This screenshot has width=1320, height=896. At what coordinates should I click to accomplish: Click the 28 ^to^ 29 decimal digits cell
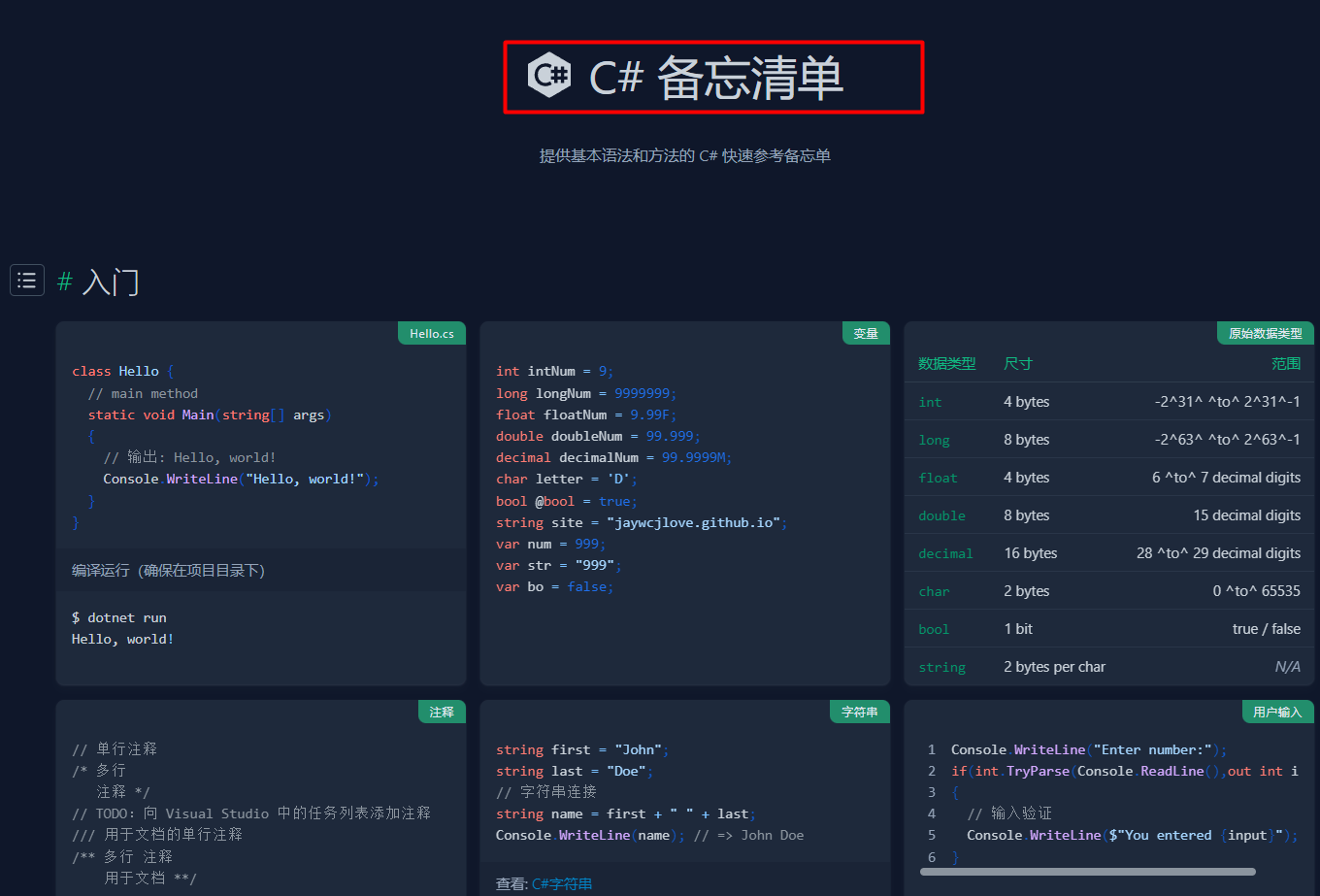point(1219,553)
